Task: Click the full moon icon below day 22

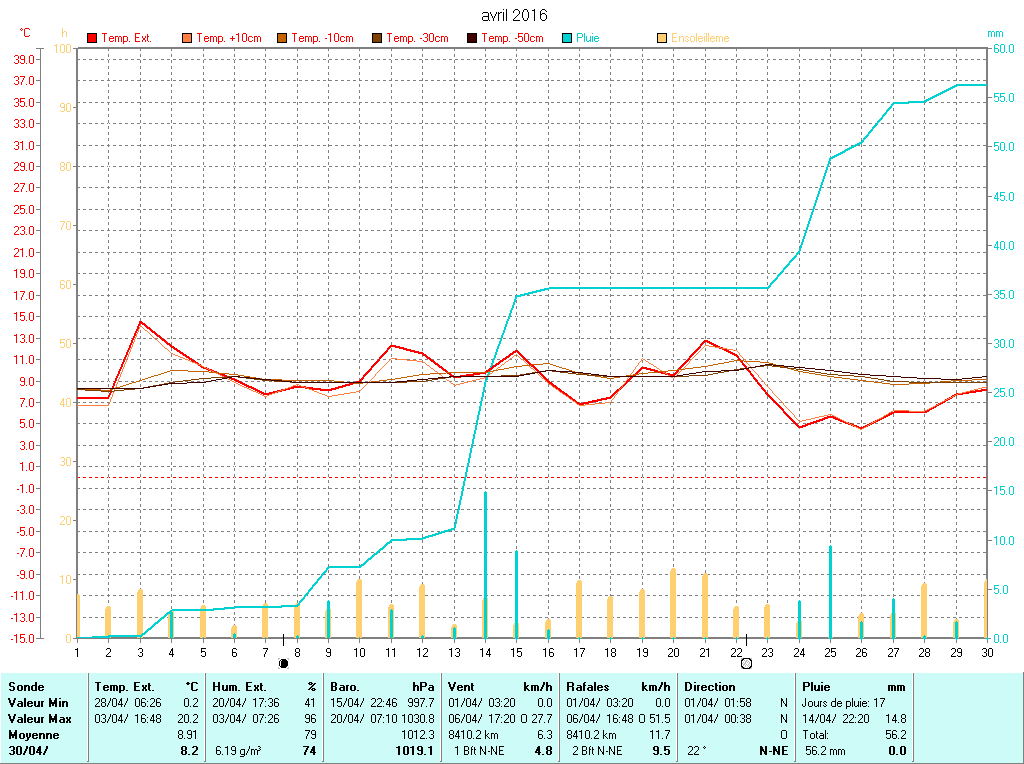Action: click(x=745, y=662)
